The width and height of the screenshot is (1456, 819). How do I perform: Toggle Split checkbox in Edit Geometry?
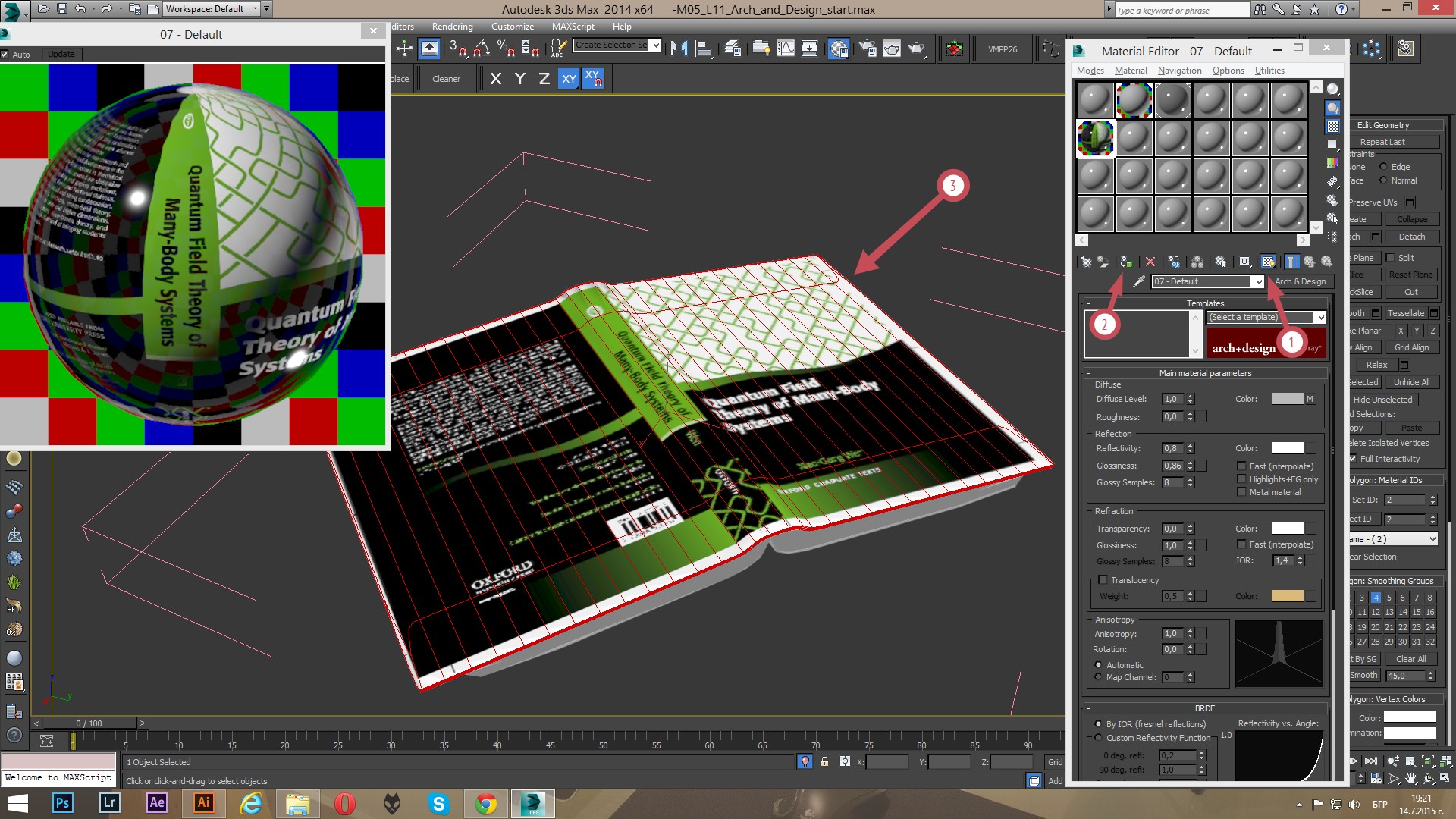tap(1390, 258)
